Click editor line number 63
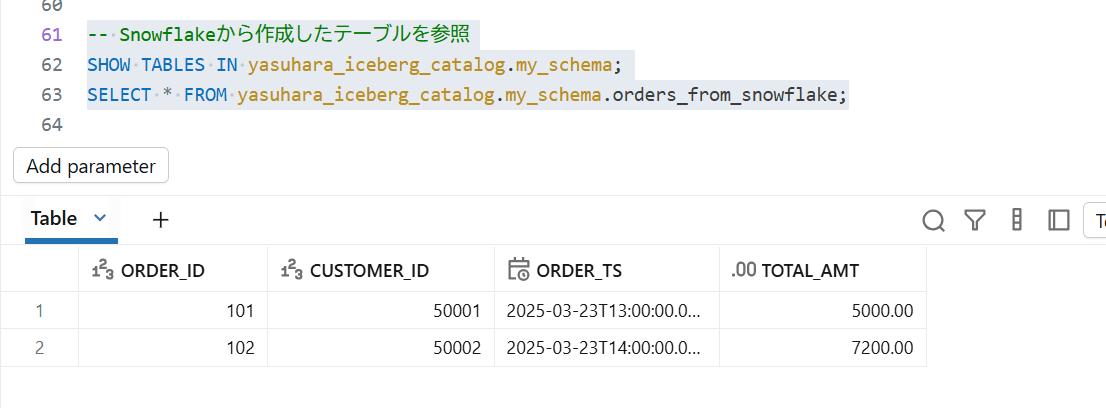 click(52, 95)
